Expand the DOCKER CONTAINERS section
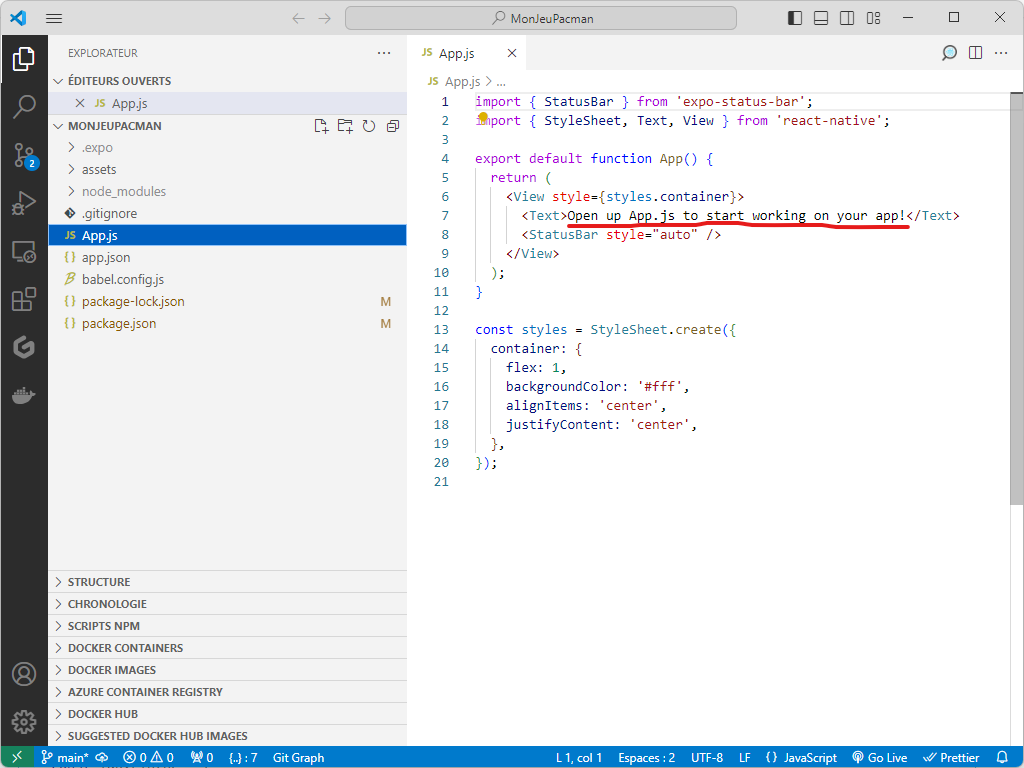The height and width of the screenshot is (768, 1024). pyautogui.click(x=125, y=648)
